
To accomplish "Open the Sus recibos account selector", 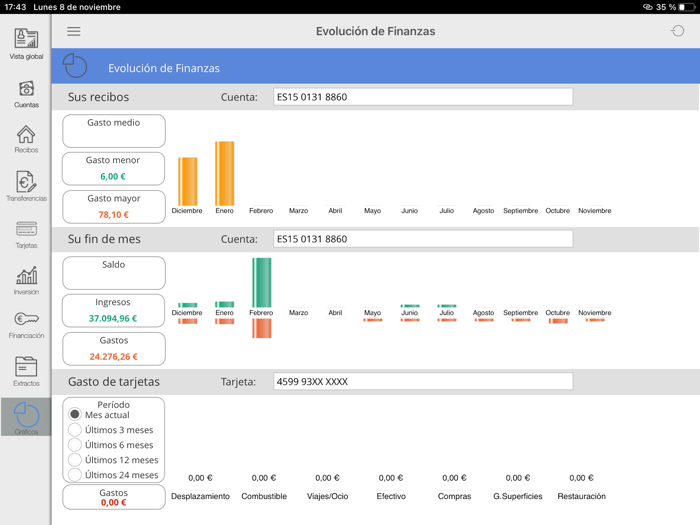I will 423,97.
